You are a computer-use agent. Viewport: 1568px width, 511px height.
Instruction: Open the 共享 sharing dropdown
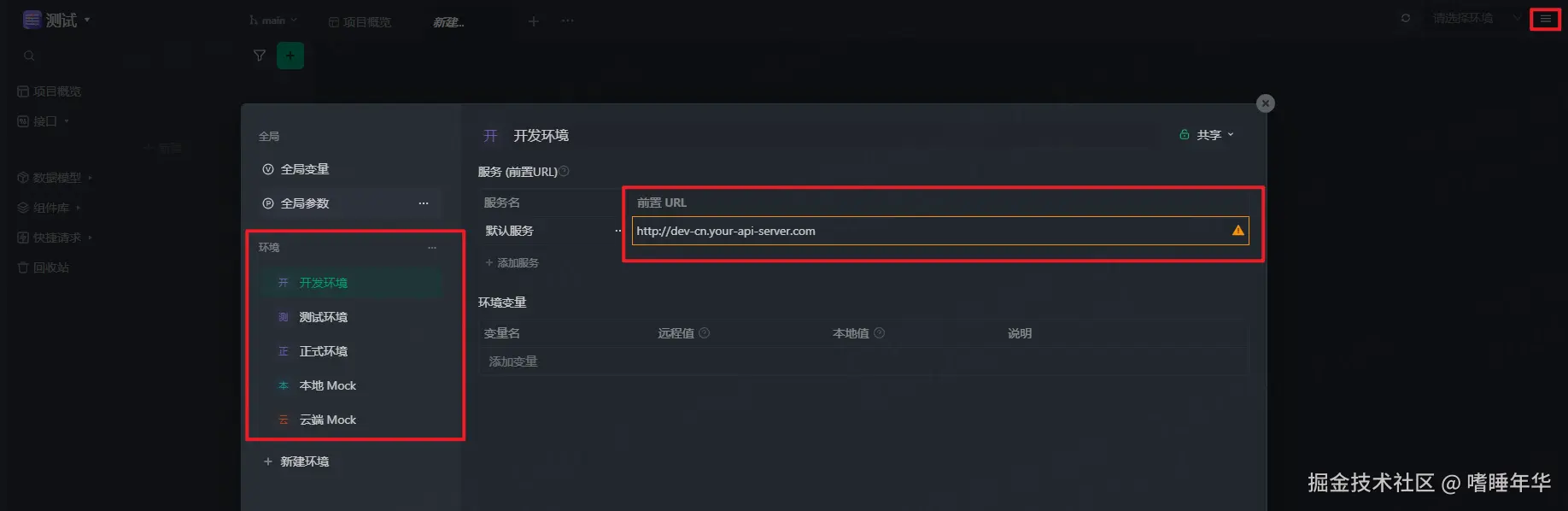click(1207, 135)
